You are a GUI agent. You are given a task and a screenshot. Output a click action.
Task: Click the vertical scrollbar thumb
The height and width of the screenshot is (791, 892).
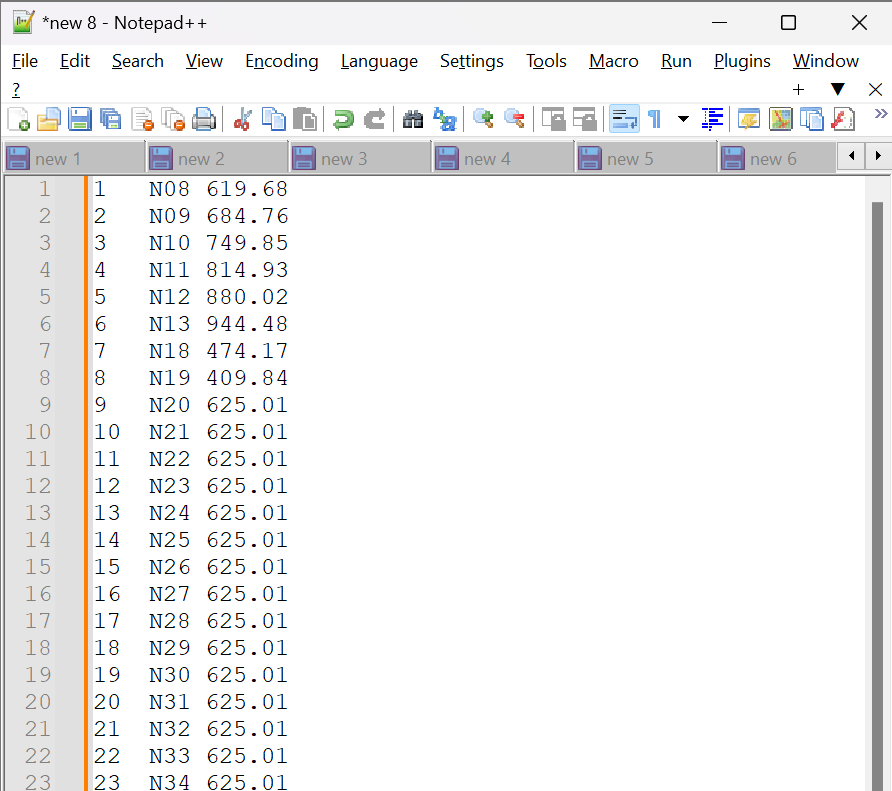pyautogui.click(x=877, y=495)
